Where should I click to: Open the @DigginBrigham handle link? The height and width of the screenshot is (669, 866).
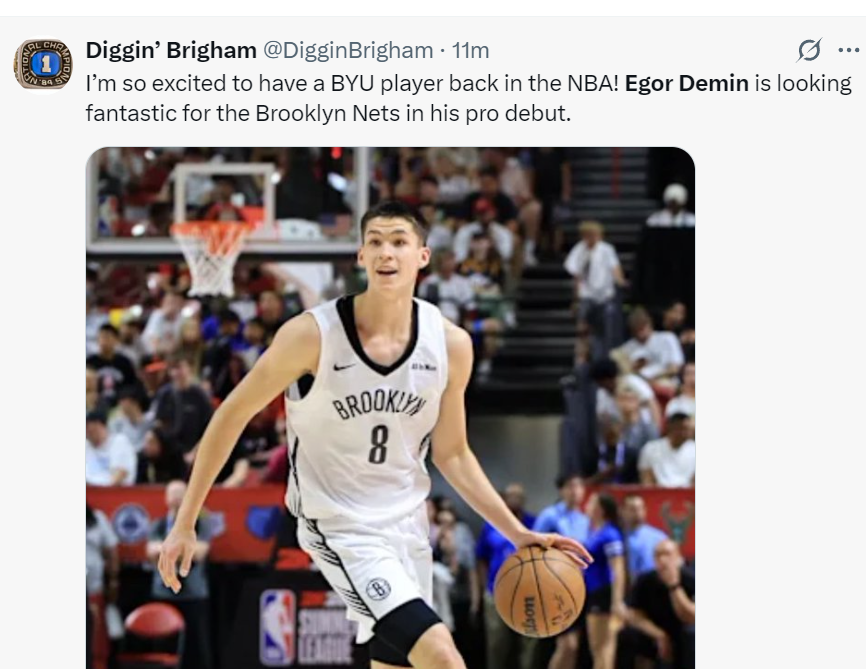(348, 50)
